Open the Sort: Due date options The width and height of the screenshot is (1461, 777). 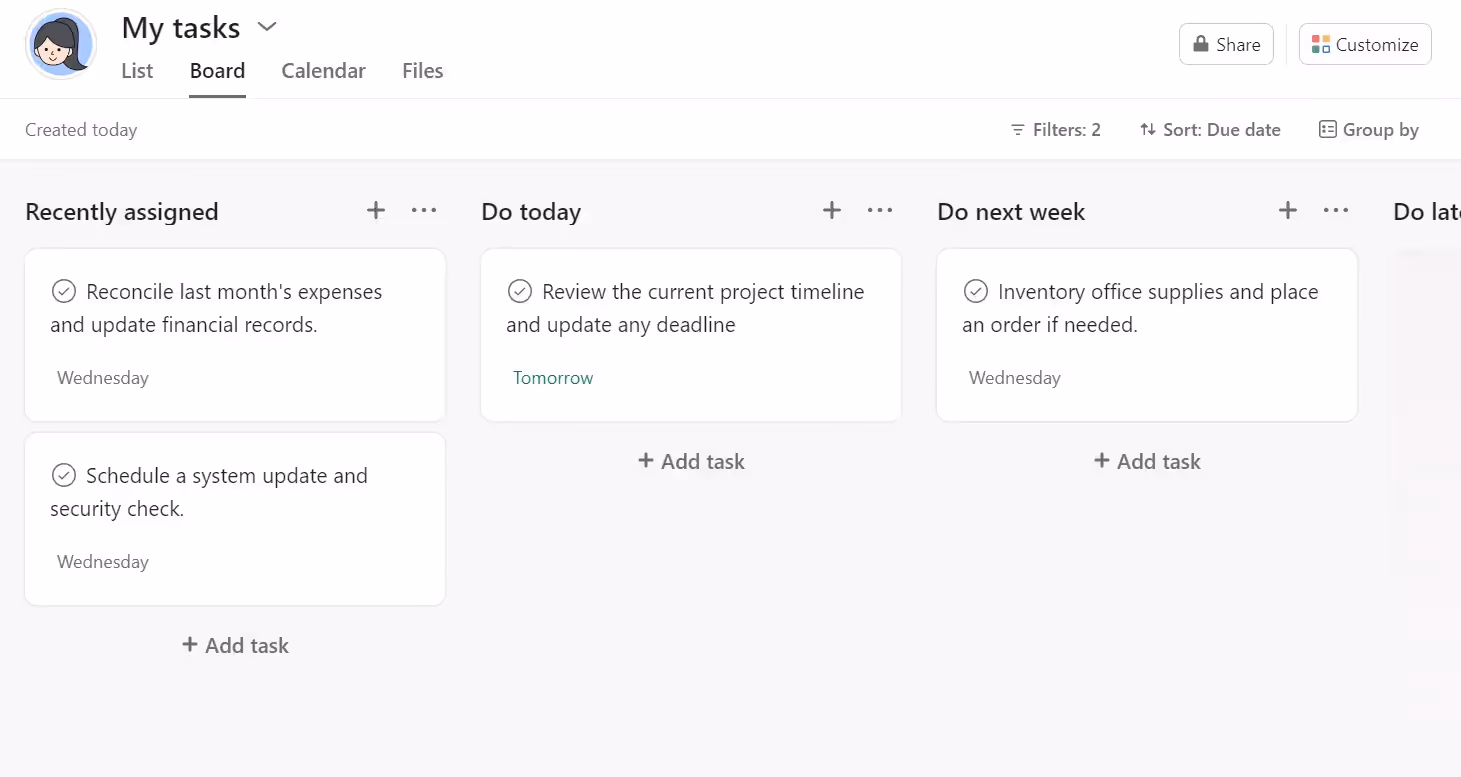(x=1210, y=129)
